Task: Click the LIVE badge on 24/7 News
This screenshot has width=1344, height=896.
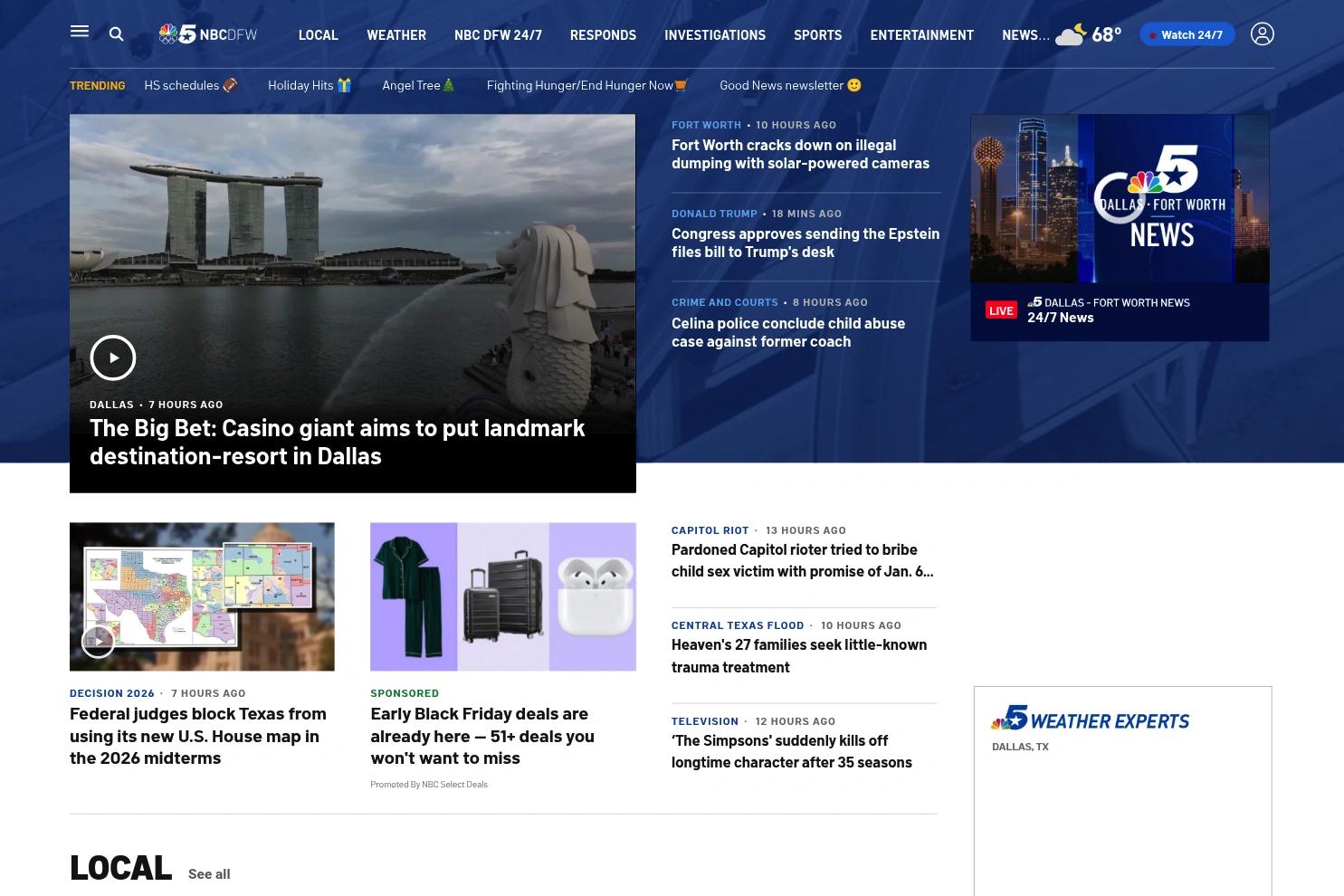Action: click(x=1001, y=310)
